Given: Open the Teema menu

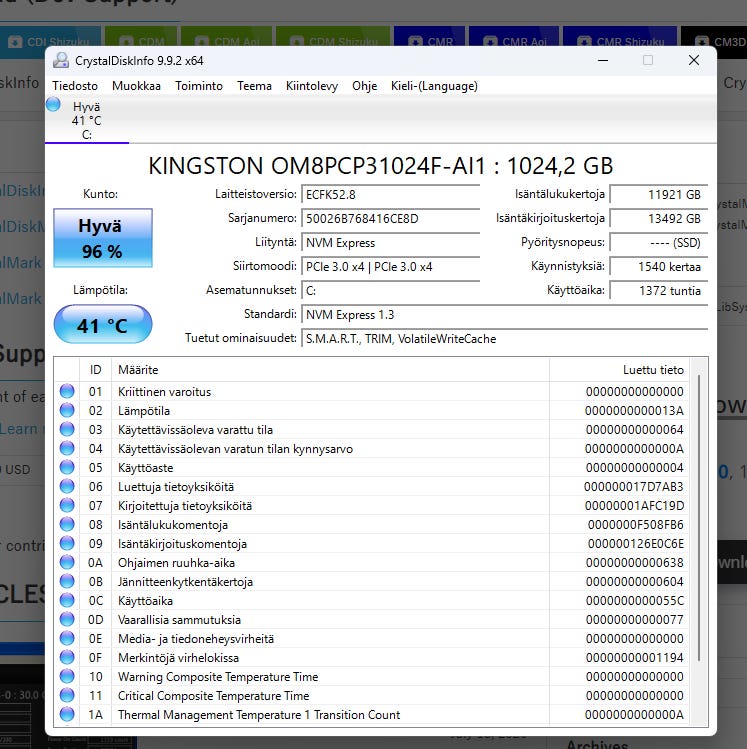Looking at the screenshot, I should 254,86.
